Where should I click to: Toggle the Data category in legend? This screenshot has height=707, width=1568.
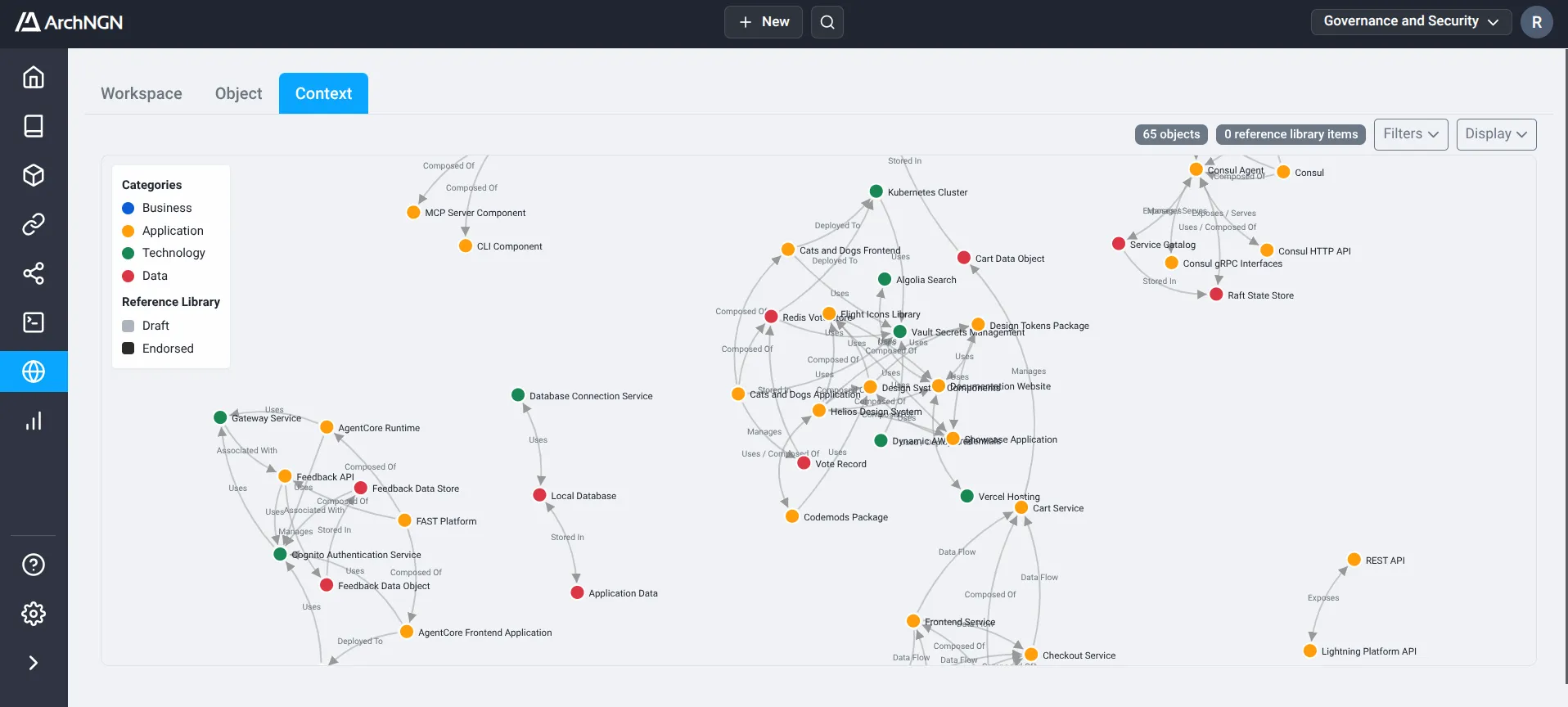pyautogui.click(x=145, y=276)
